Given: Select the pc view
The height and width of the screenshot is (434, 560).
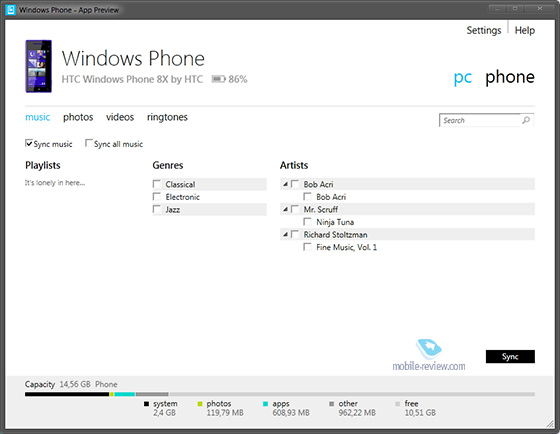Looking at the screenshot, I should pyautogui.click(x=463, y=78).
